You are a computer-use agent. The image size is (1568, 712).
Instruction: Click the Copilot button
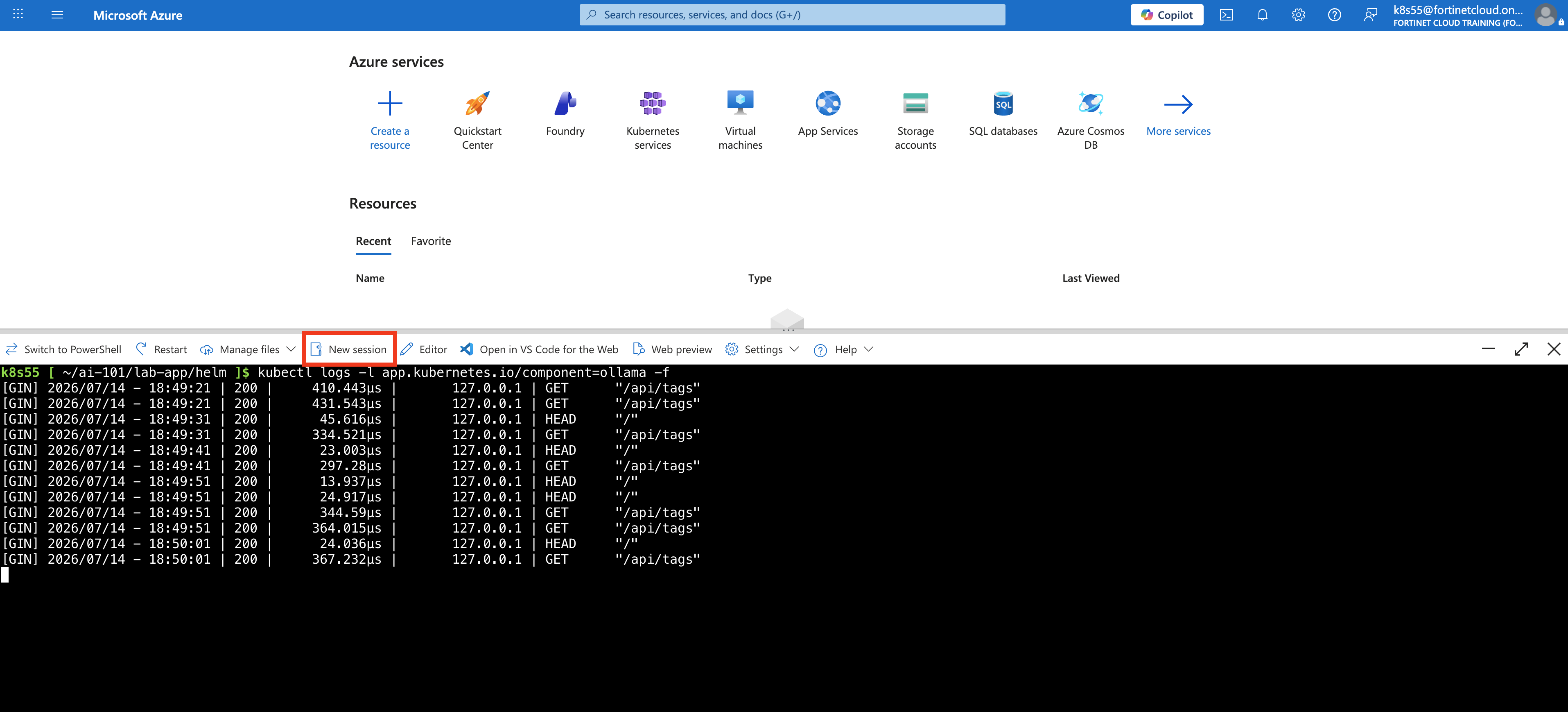point(1167,15)
